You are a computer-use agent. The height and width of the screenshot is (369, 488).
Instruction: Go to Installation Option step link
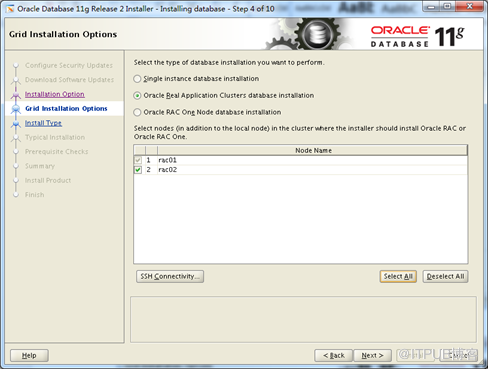click(55, 94)
